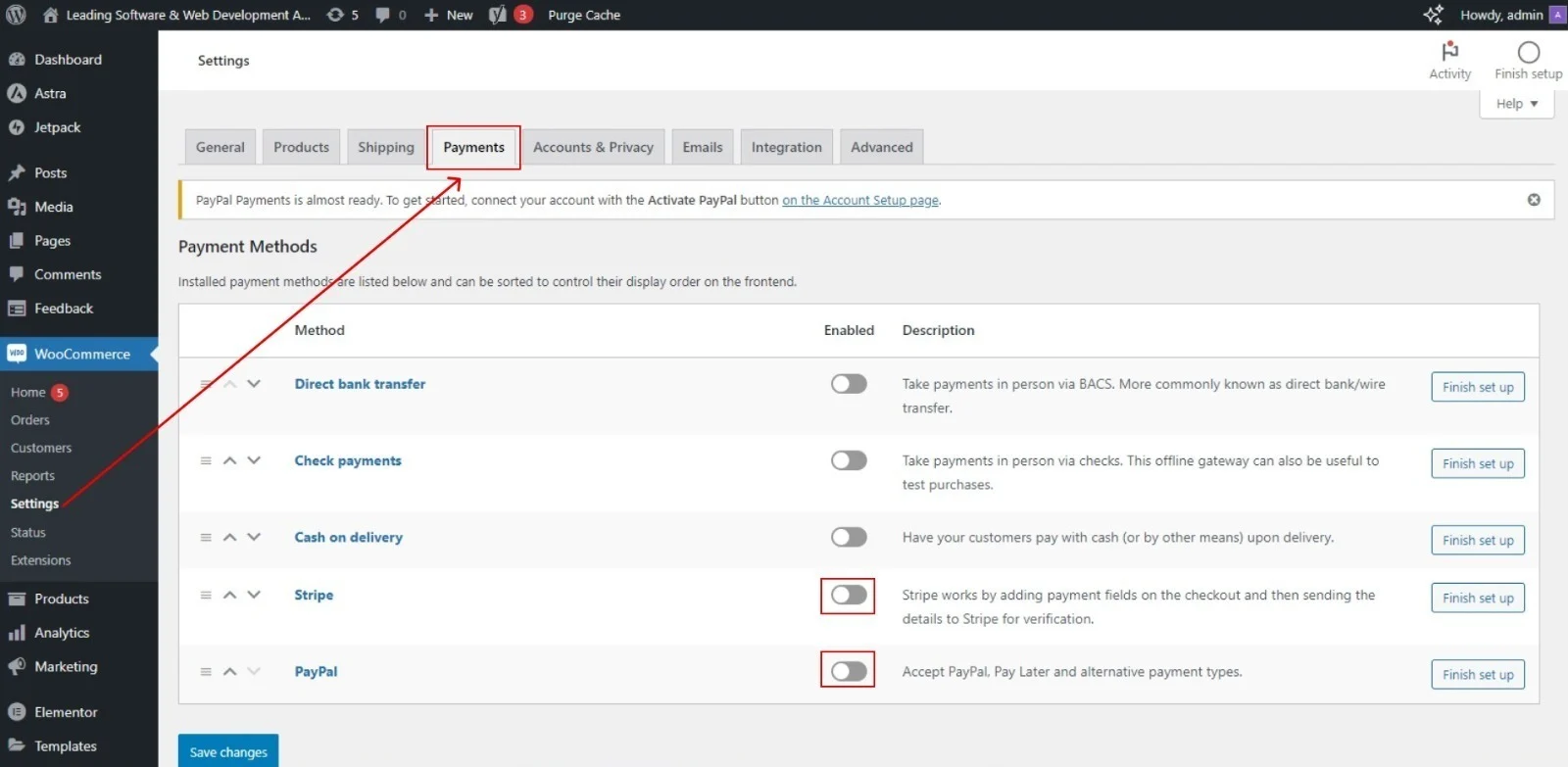
Task: Click Finish set up for Direct bank transfer
Action: [1478, 387]
